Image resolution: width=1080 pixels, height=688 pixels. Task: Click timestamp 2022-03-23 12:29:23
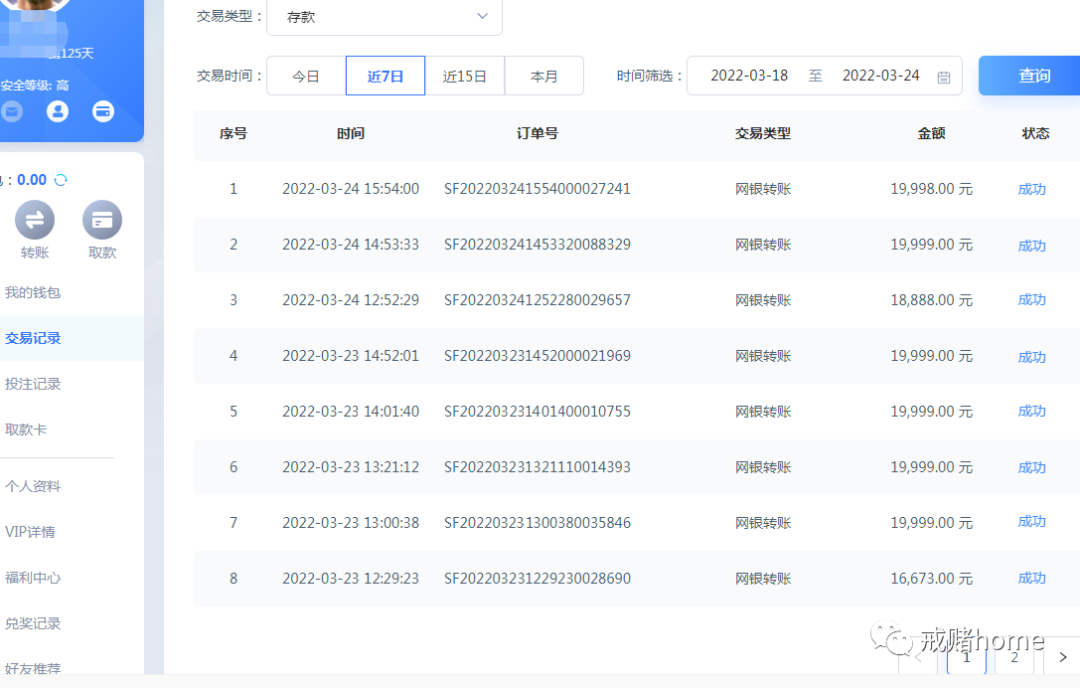(x=351, y=578)
